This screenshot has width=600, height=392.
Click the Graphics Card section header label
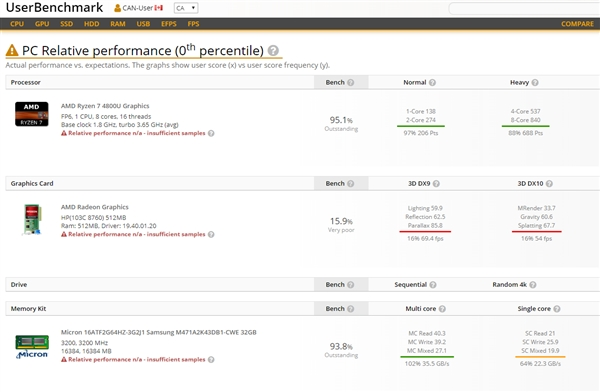coord(32,183)
